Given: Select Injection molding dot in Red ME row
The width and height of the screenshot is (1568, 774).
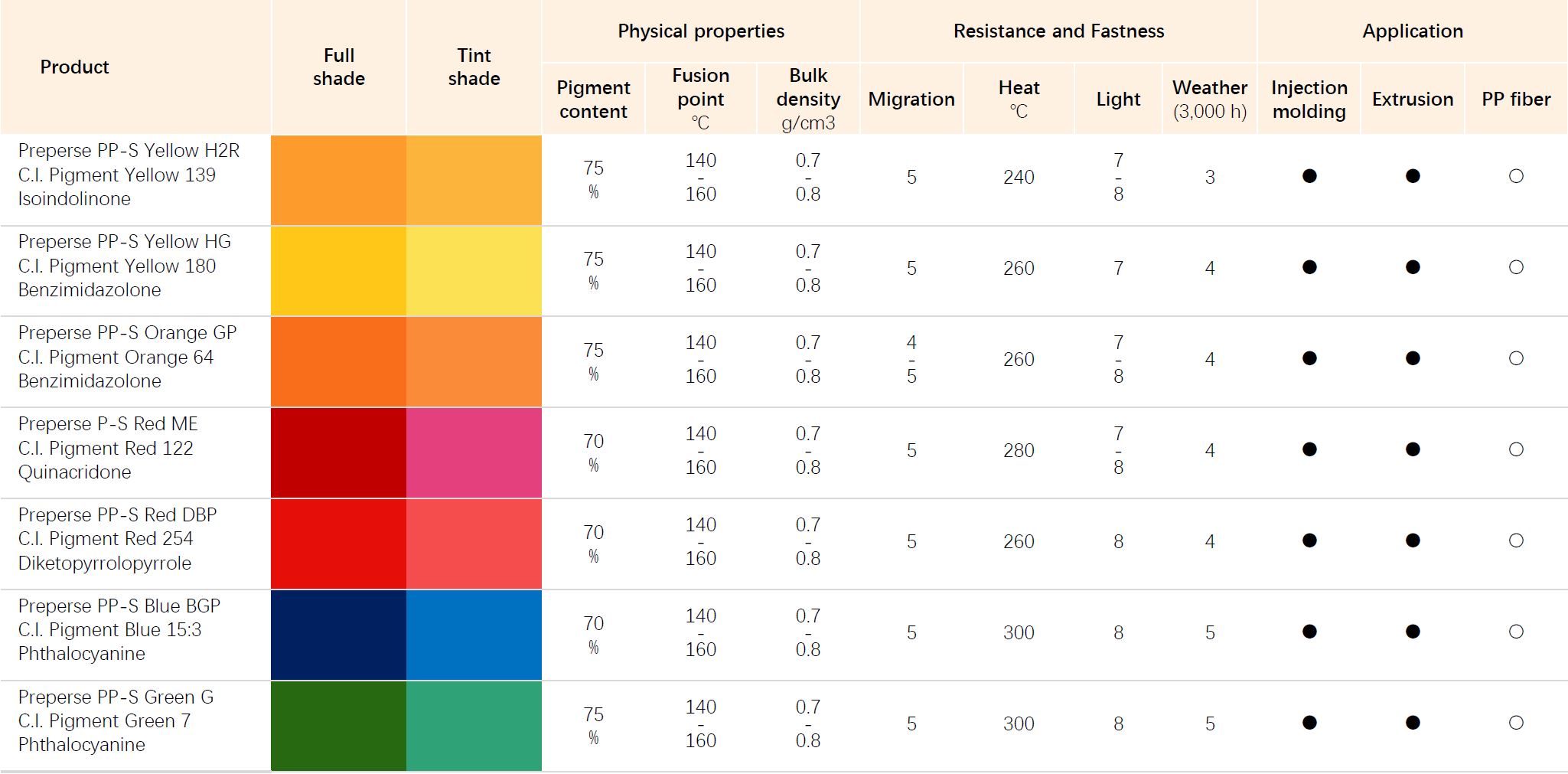Looking at the screenshot, I should 1309,449.
